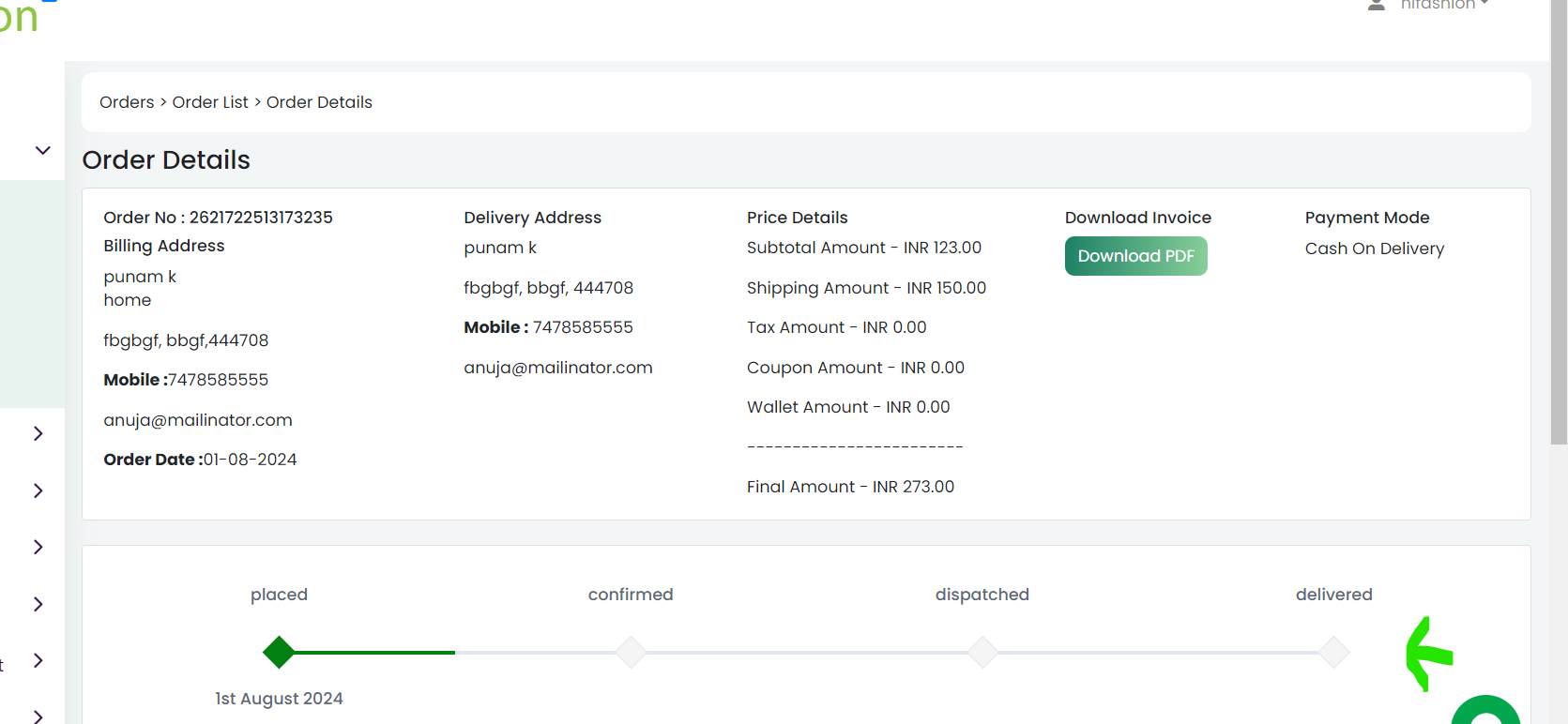
Task: Open the green round chat widget
Action: (x=1485, y=711)
